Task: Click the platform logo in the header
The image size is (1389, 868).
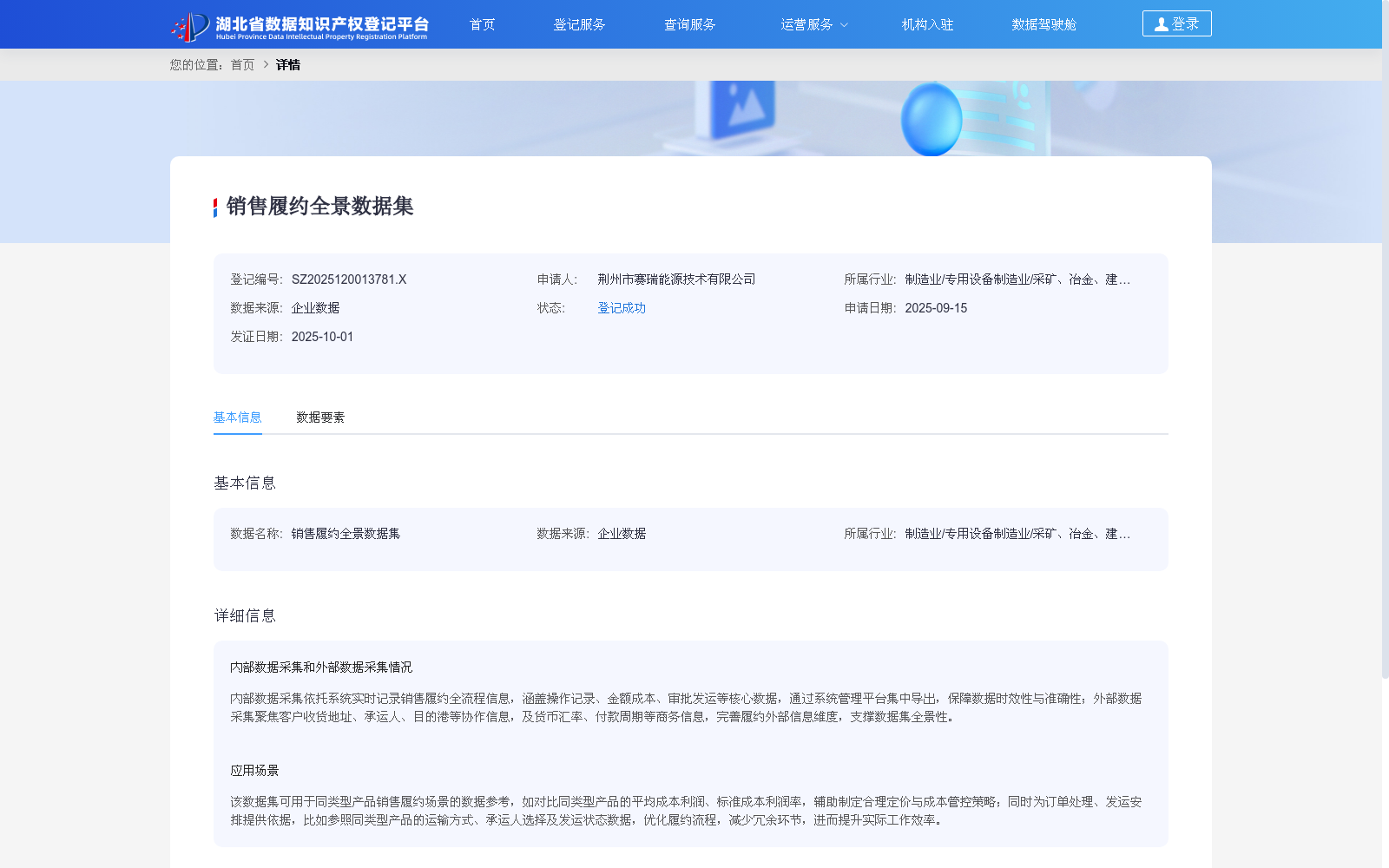Action: (x=300, y=26)
